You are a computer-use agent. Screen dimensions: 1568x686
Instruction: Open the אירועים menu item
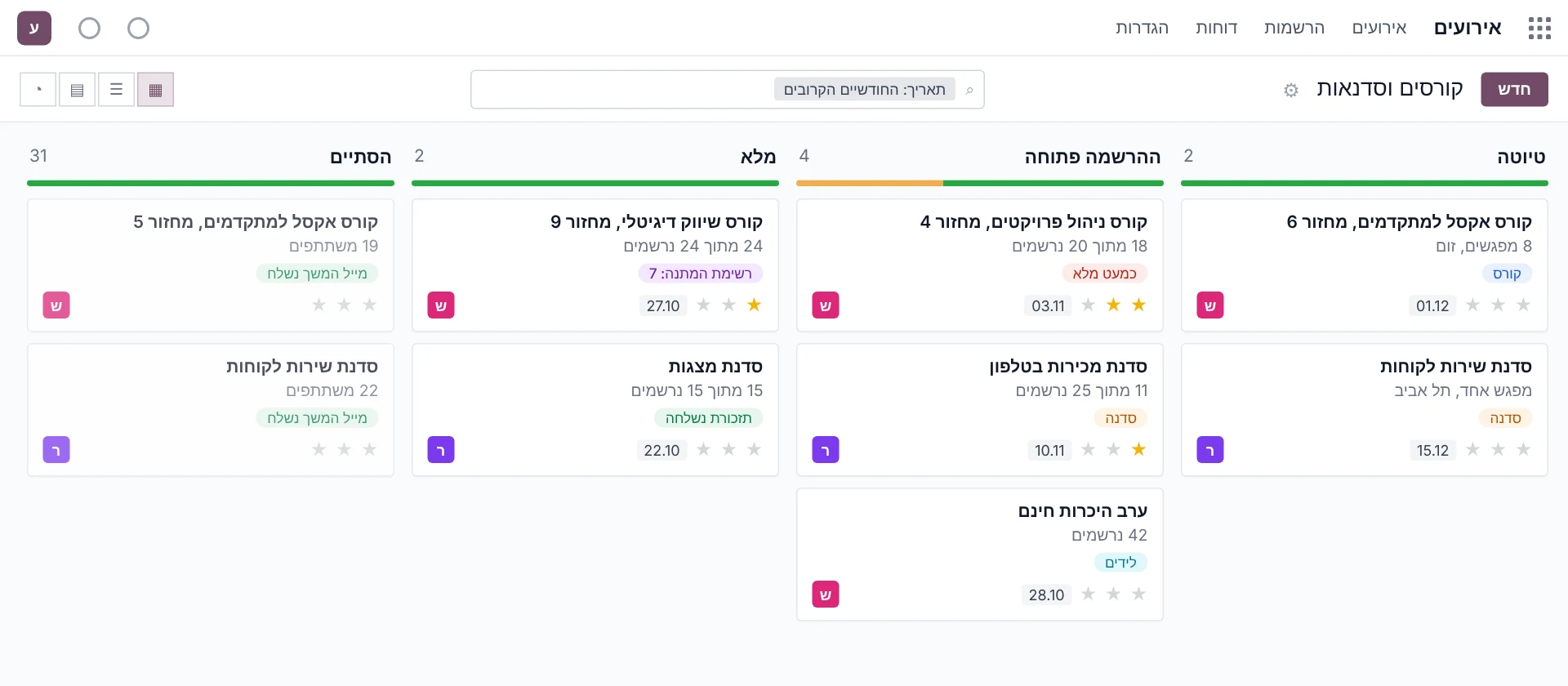pyautogui.click(x=1379, y=28)
